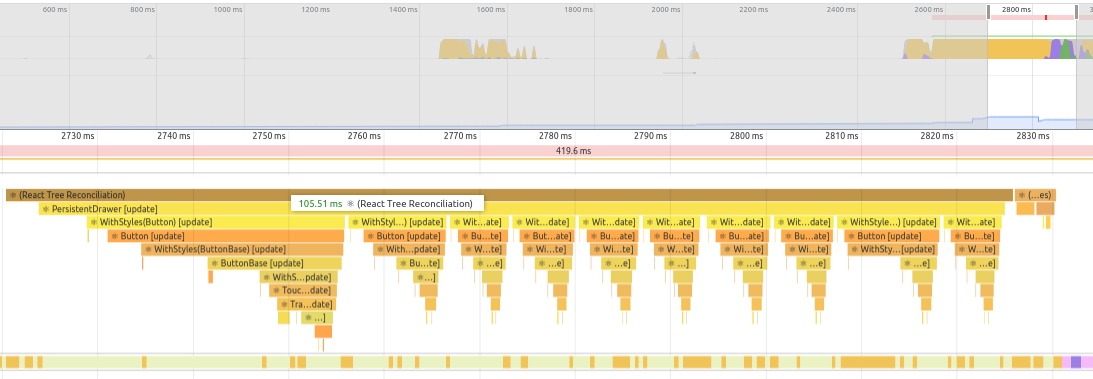
Task: Select the WithStyles(Button) [update] flame bar
Action: coord(216,222)
